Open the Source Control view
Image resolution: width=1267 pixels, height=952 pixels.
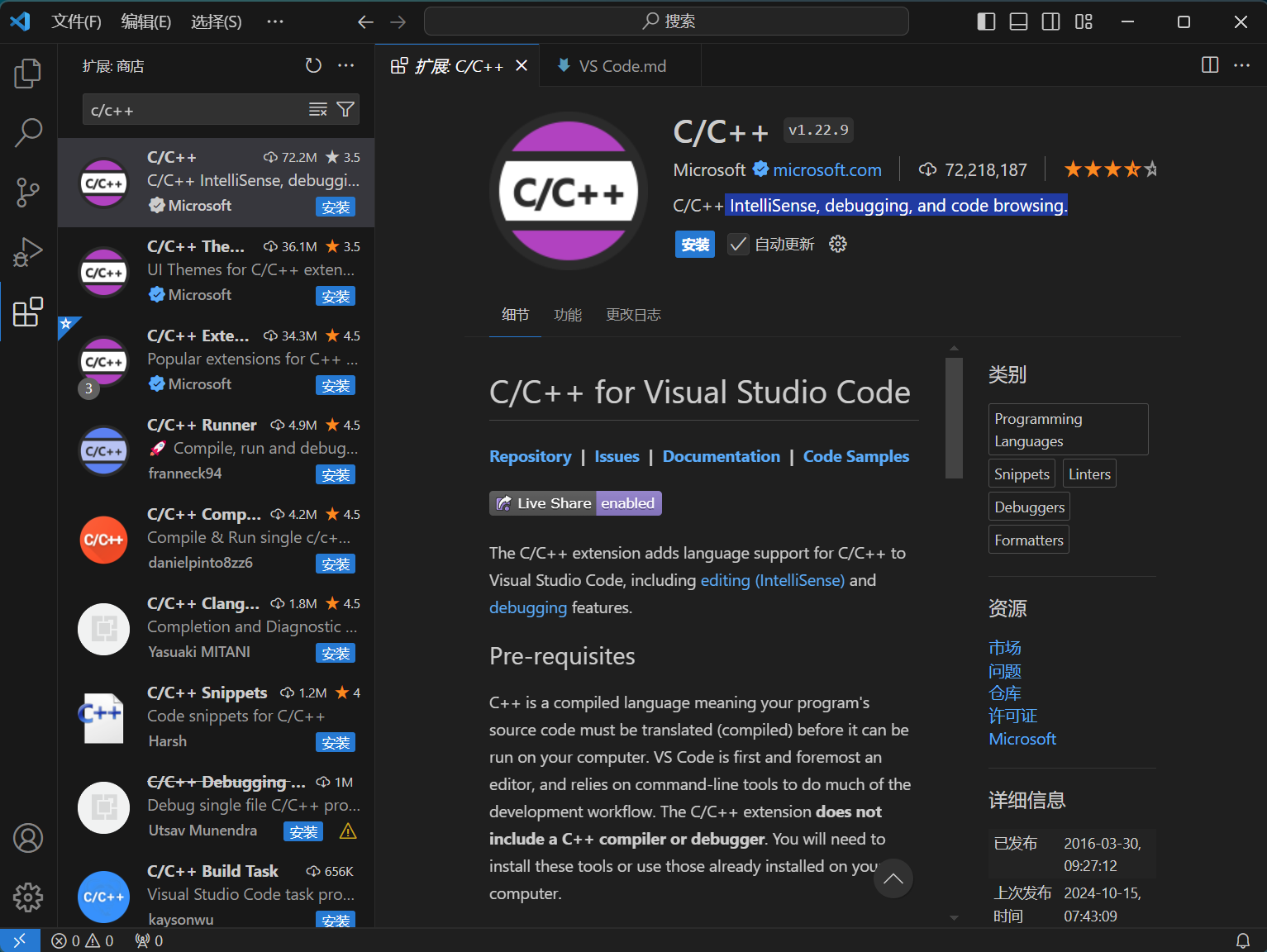point(28,192)
